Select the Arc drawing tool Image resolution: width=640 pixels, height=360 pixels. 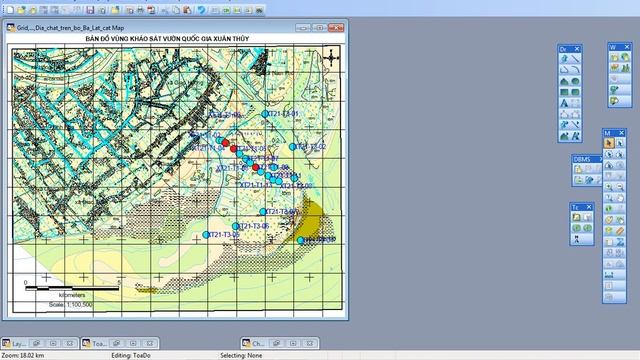pyautogui.click(x=576, y=69)
